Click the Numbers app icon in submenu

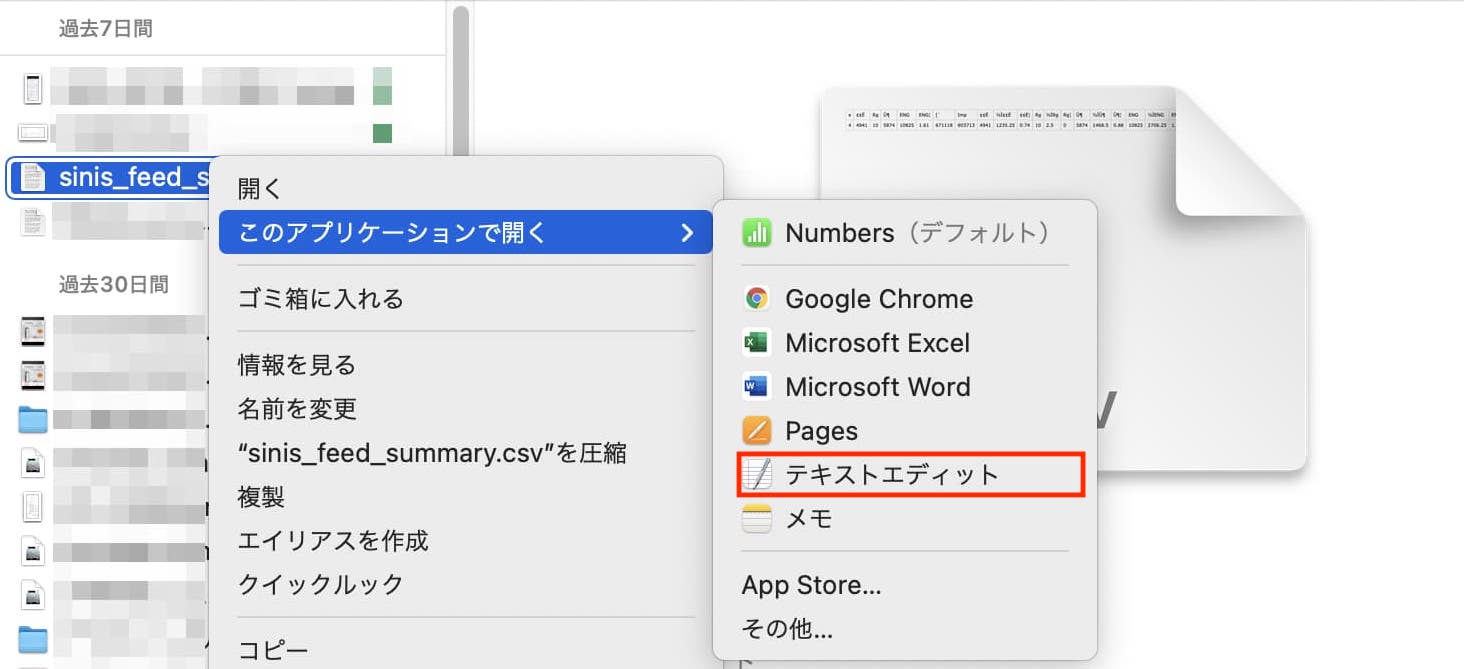pyautogui.click(x=757, y=233)
